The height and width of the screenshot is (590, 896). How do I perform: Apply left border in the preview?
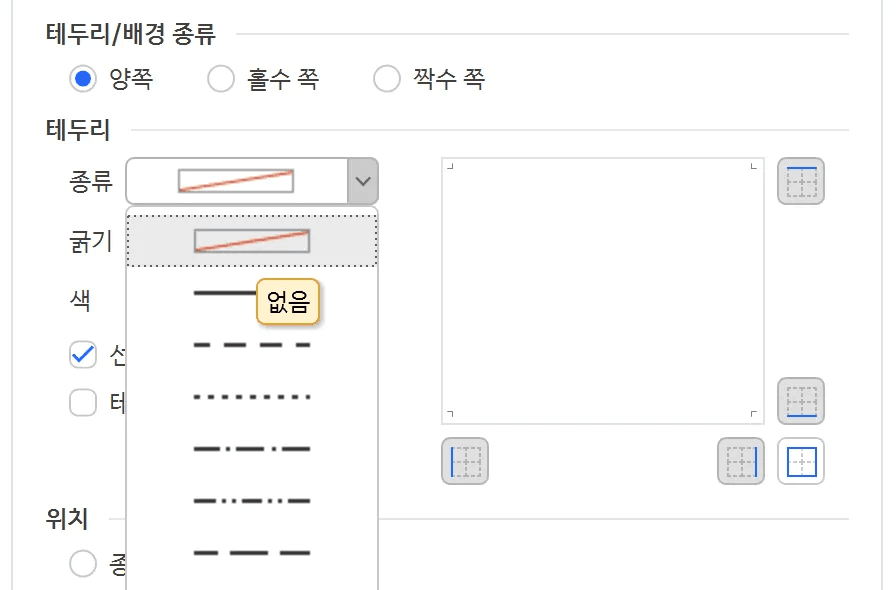pos(464,461)
